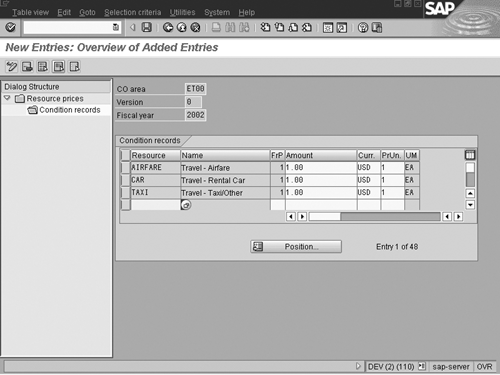The image size is (500, 375).
Task: Click the Create New Session icon
Action: [328, 28]
